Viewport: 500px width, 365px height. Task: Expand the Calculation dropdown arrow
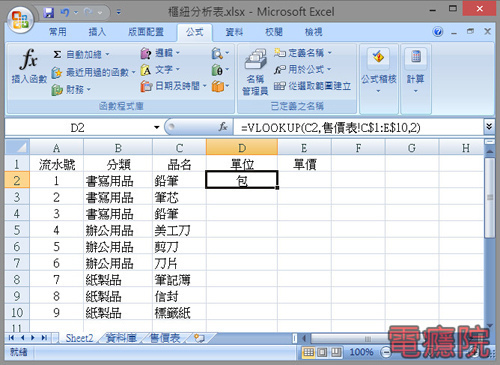(415, 91)
